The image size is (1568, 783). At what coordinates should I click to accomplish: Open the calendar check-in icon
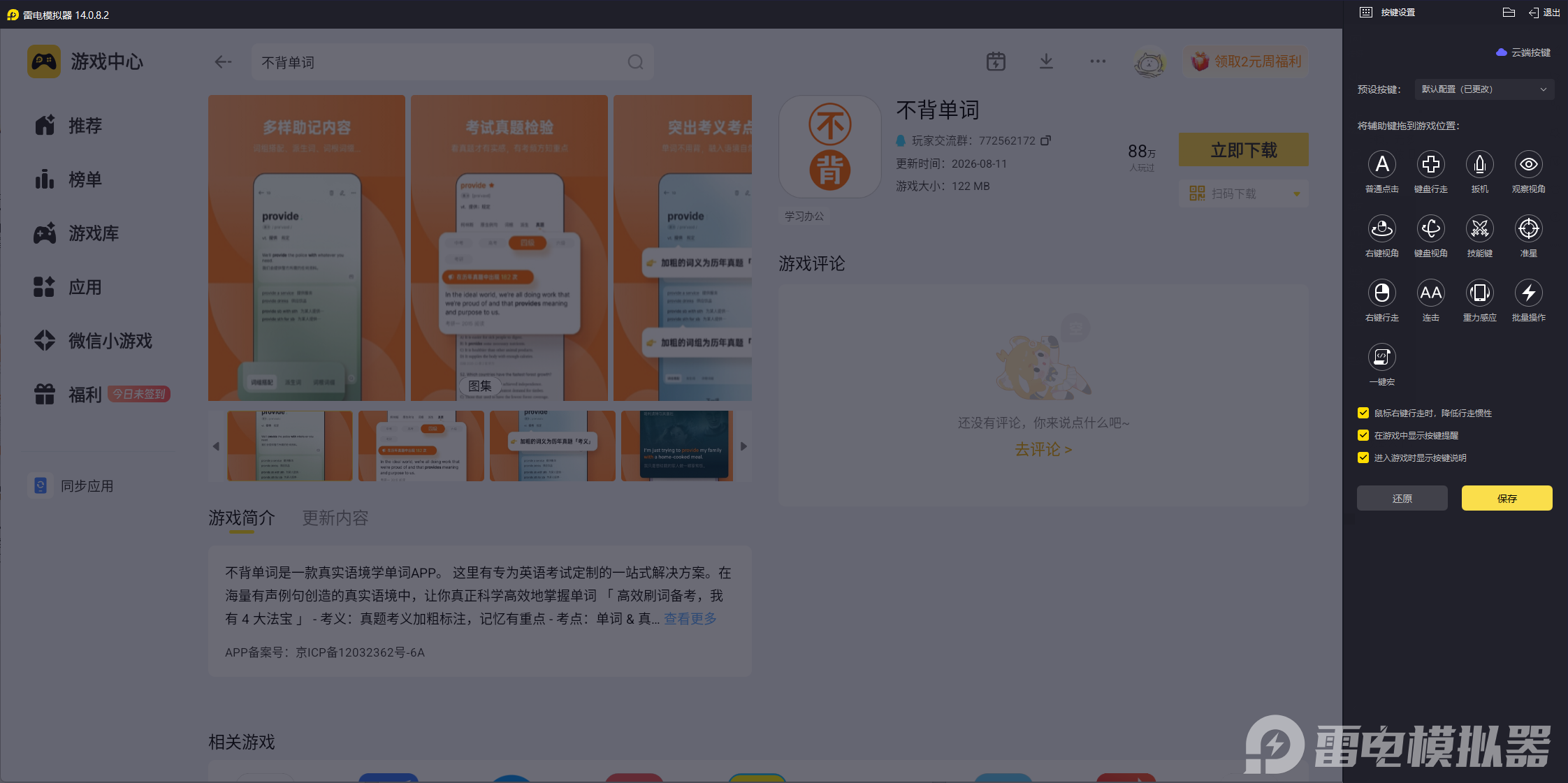tap(996, 61)
